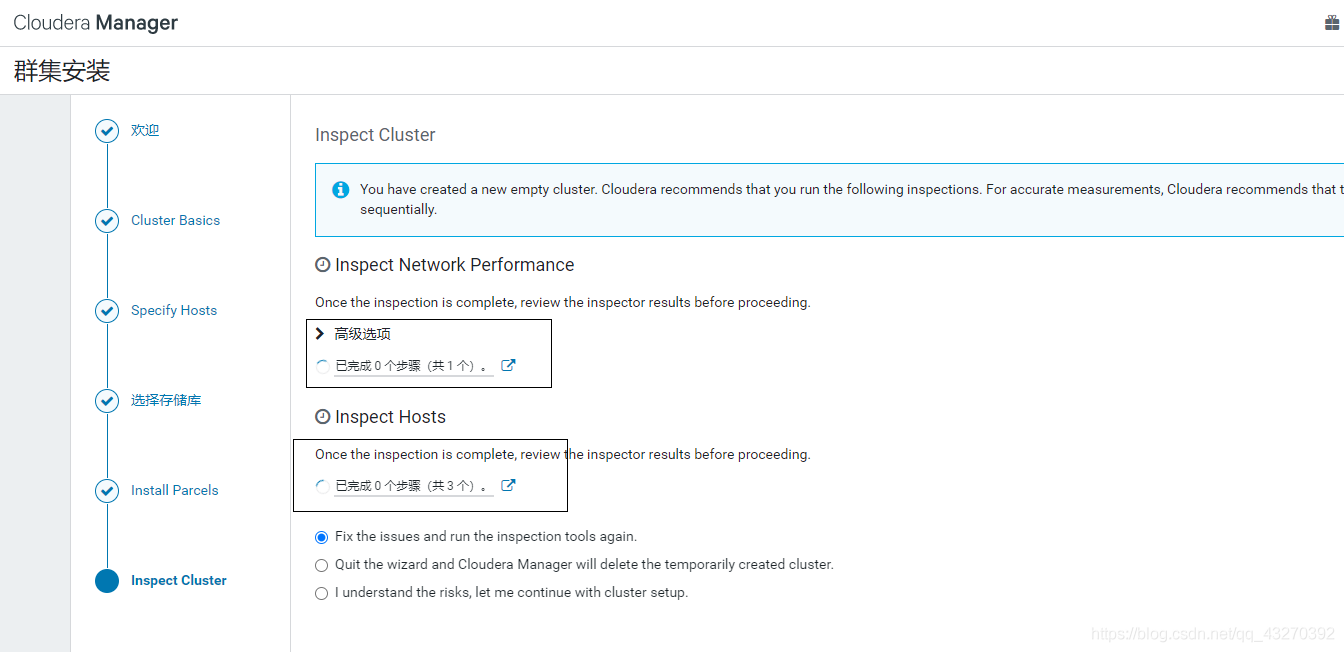This screenshot has height=652, width=1344.
Task: Click the Inspect Cluster page heading
Action: click(x=375, y=135)
